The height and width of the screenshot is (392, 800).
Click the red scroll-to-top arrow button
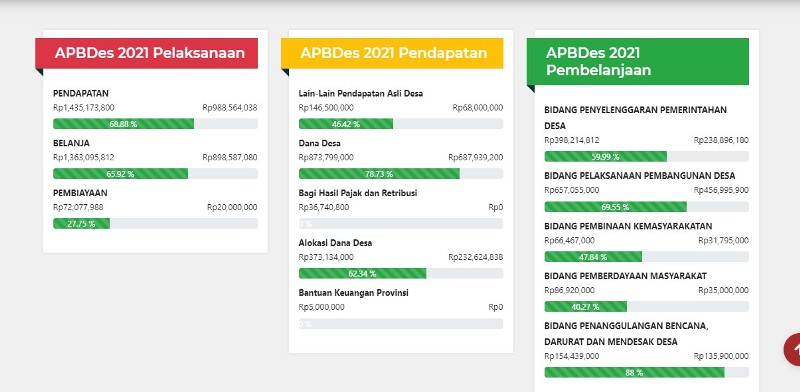point(792,350)
